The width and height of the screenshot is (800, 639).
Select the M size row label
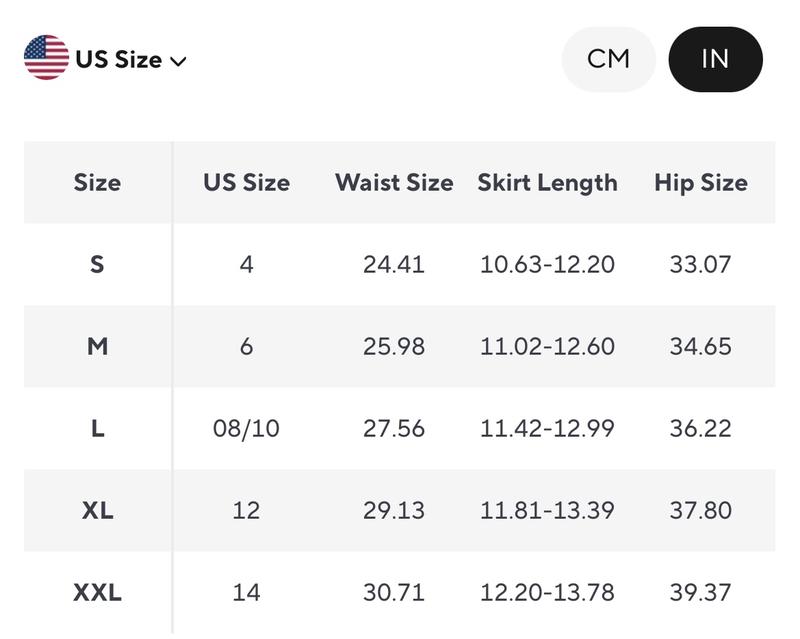coord(97,347)
